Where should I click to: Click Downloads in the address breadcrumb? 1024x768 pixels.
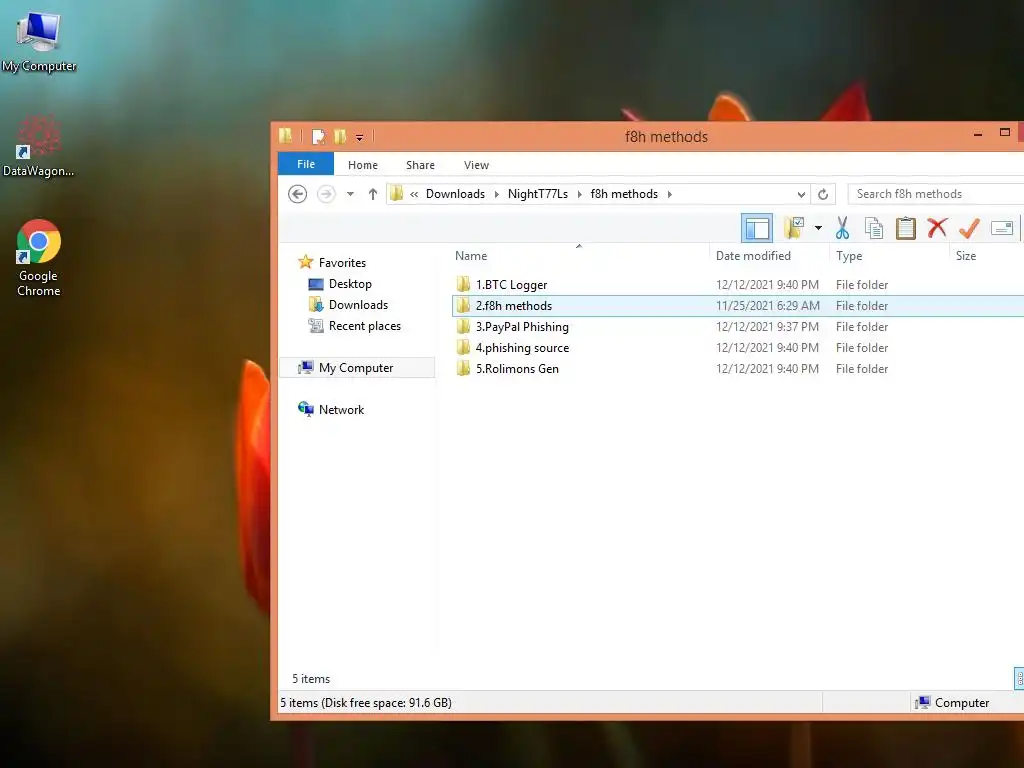tap(455, 194)
